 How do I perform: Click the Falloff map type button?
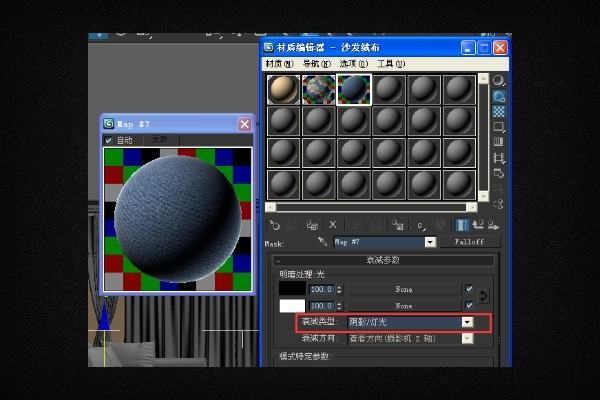pos(469,242)
